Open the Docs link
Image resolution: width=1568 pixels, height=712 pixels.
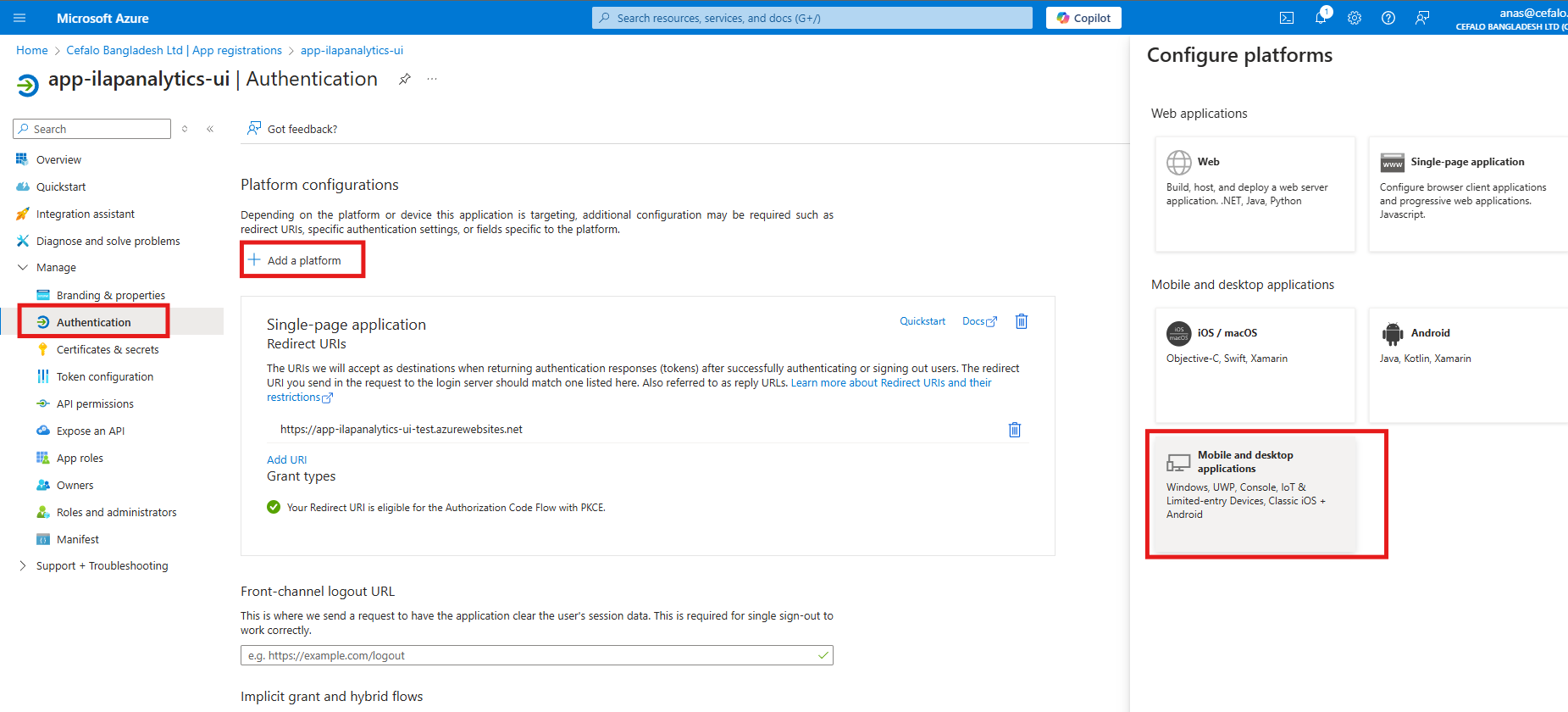(979, 321)
